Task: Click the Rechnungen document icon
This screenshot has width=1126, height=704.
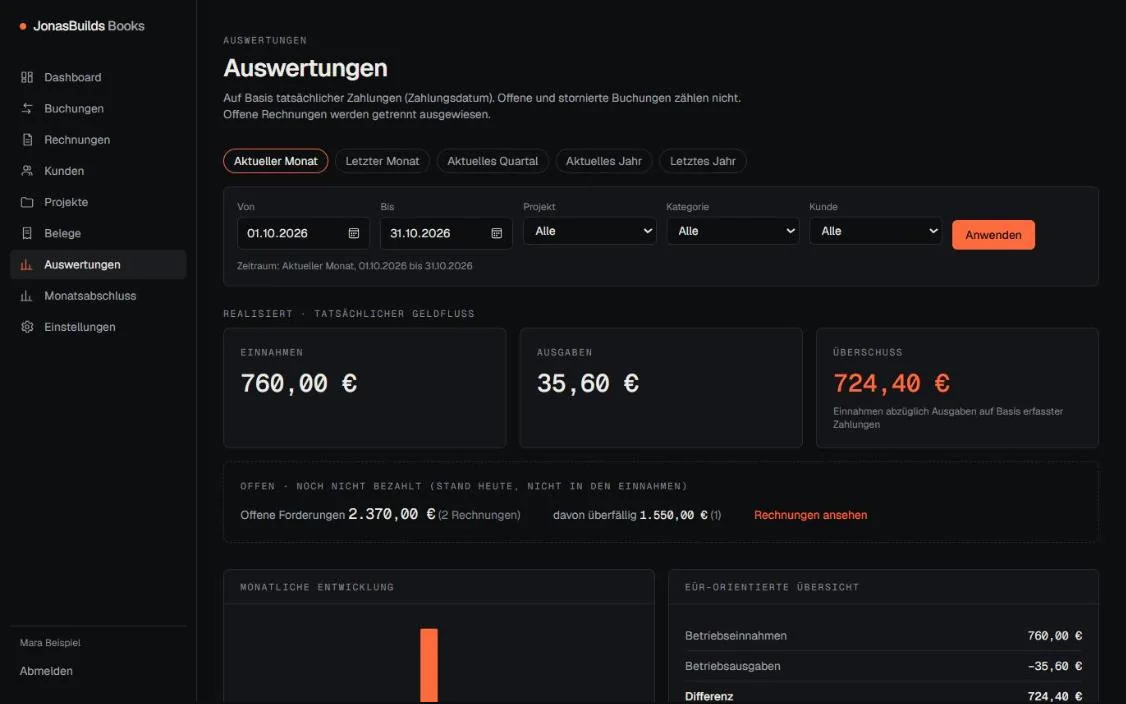Action: pyautogui.click(x=27, y=139)
